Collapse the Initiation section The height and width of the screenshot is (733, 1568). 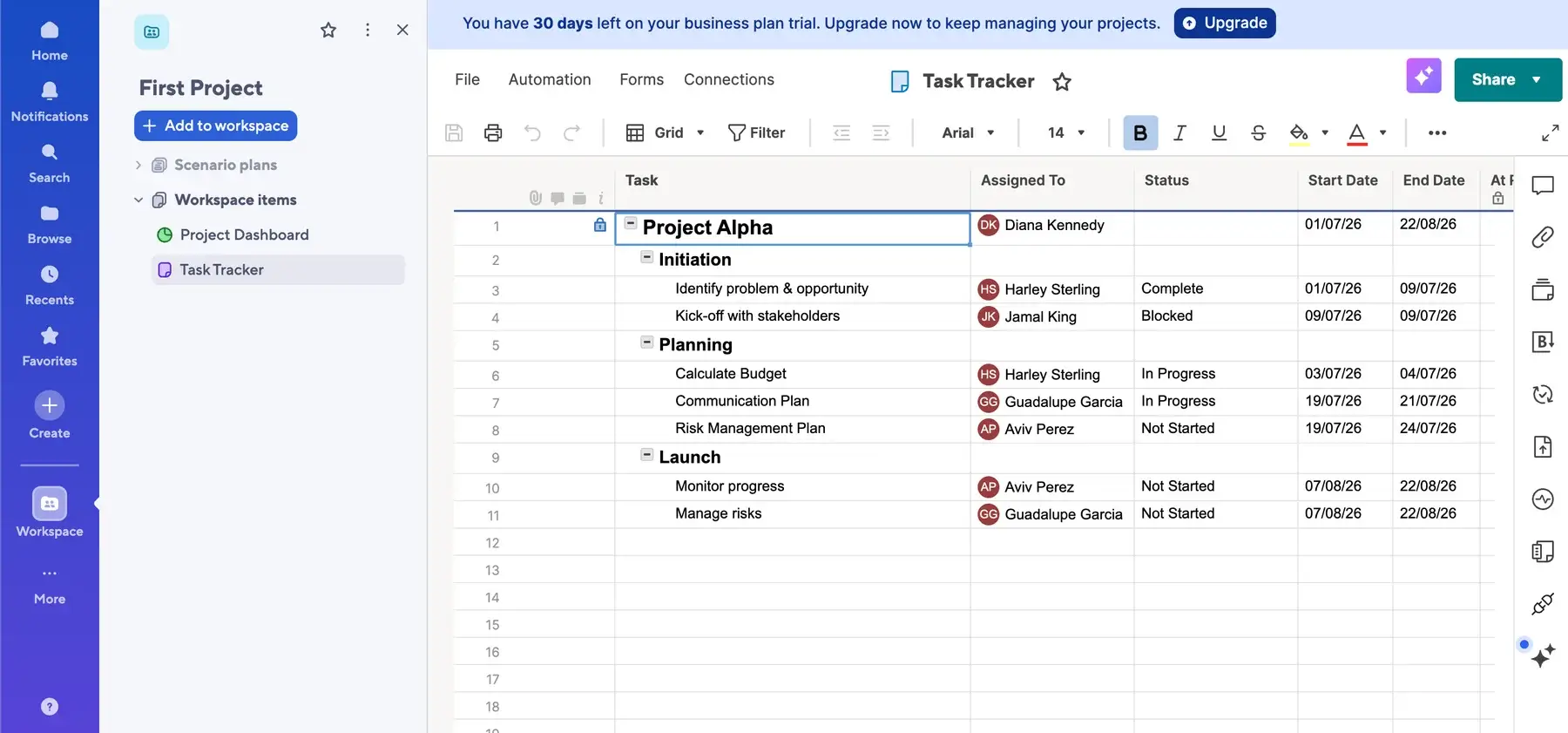point(646,256)
